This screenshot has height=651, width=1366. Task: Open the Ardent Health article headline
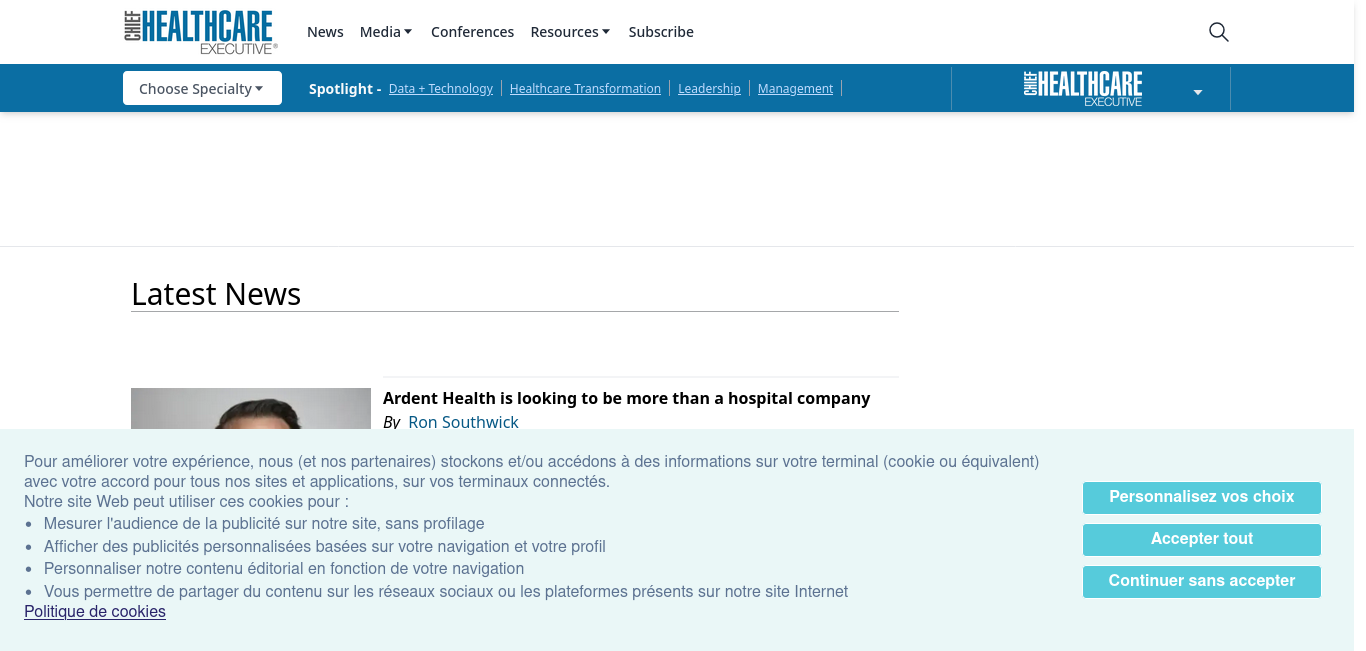tap(627, 398)
